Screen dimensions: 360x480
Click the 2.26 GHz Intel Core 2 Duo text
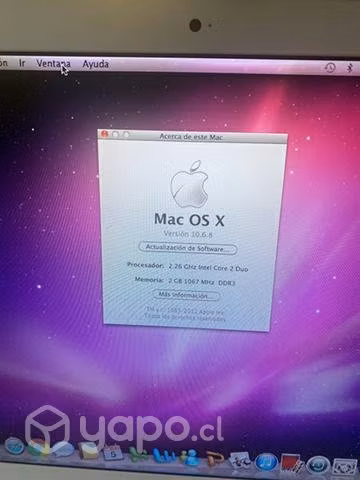click(x=208, y=267)
